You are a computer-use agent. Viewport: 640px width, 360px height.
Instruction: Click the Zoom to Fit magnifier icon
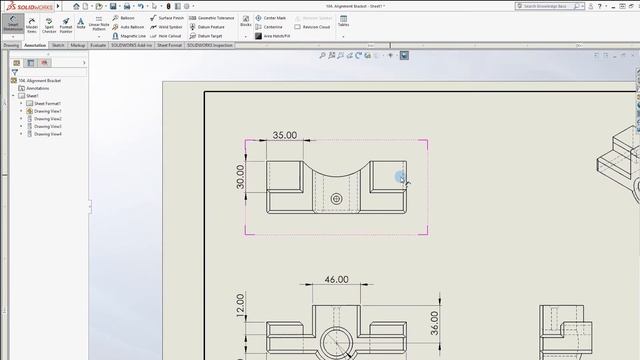322,56
